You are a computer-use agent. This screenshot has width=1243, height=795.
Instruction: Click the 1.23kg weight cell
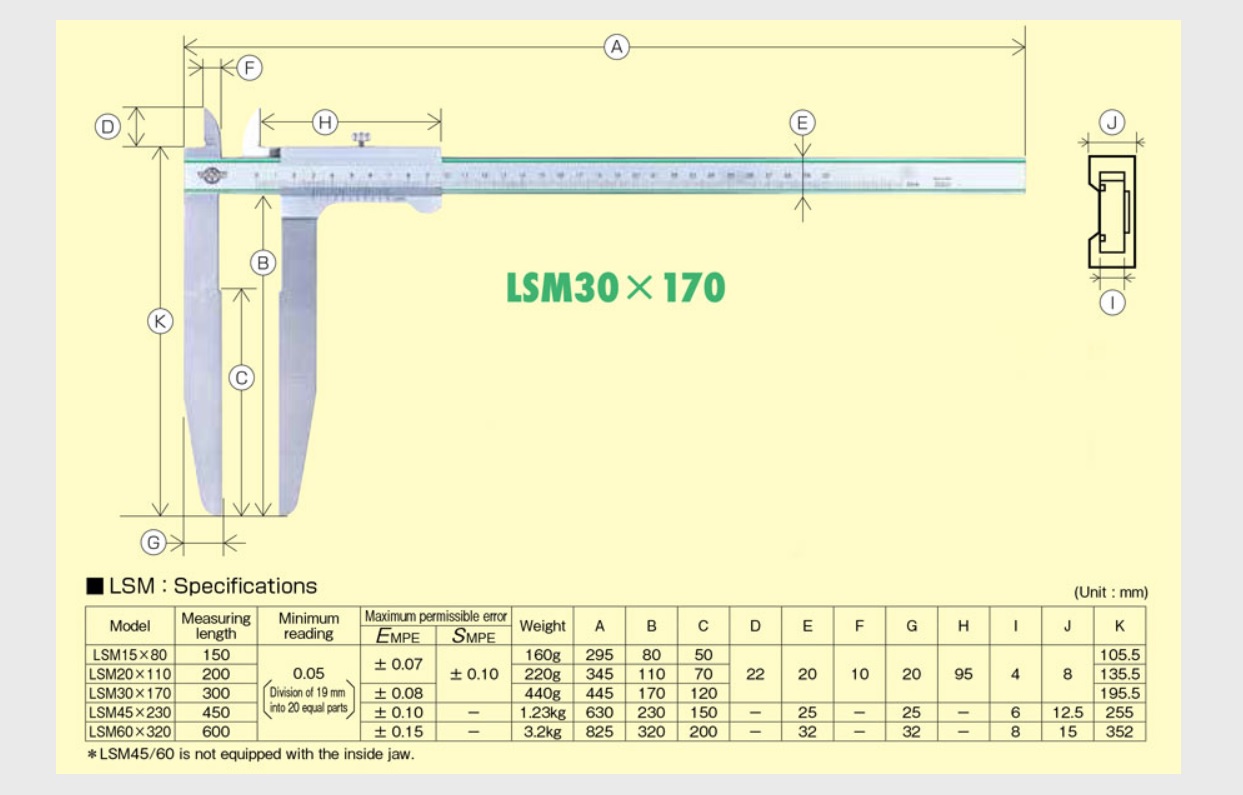tap(542, 713)
